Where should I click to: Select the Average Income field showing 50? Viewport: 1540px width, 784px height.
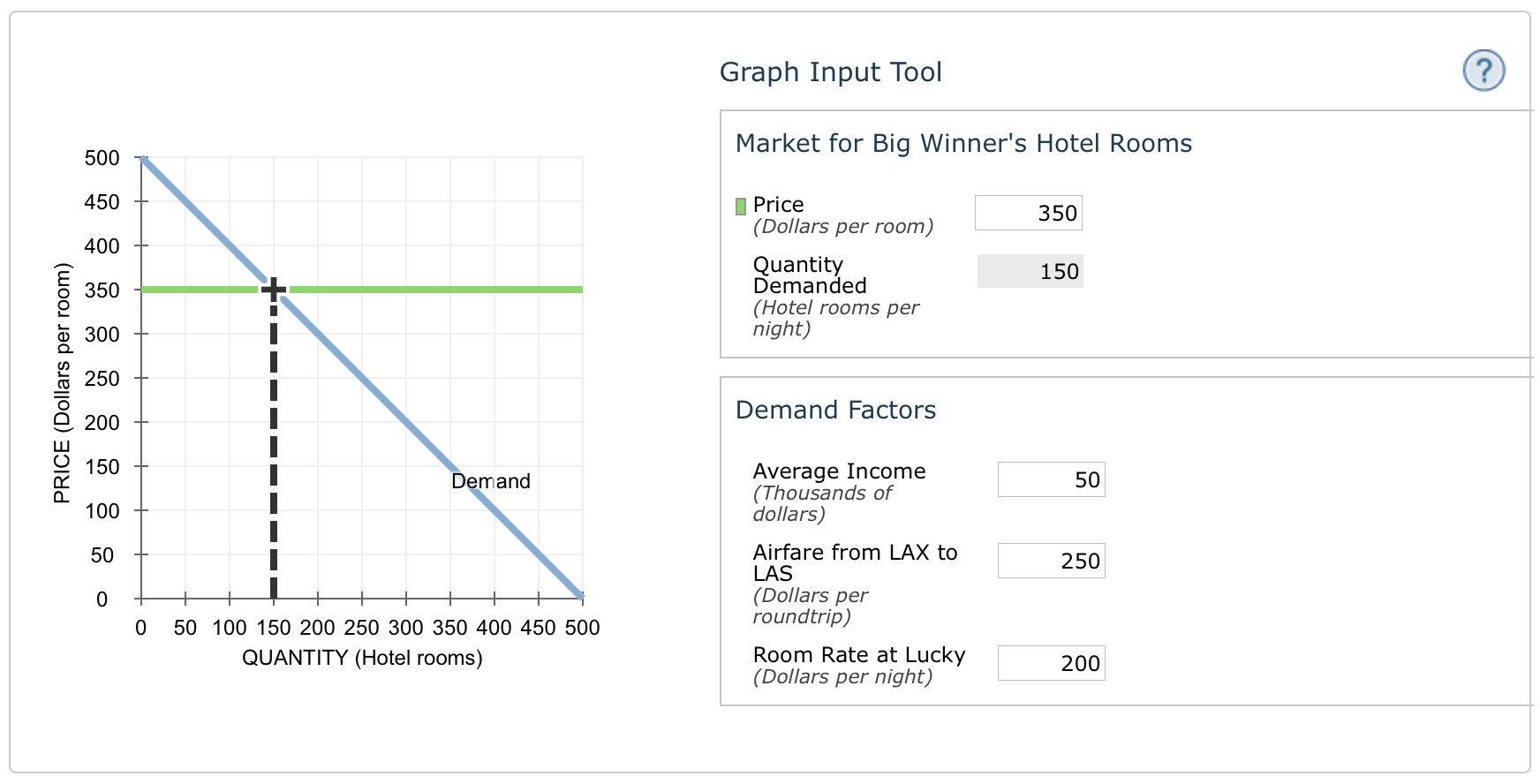point(1051,479)
